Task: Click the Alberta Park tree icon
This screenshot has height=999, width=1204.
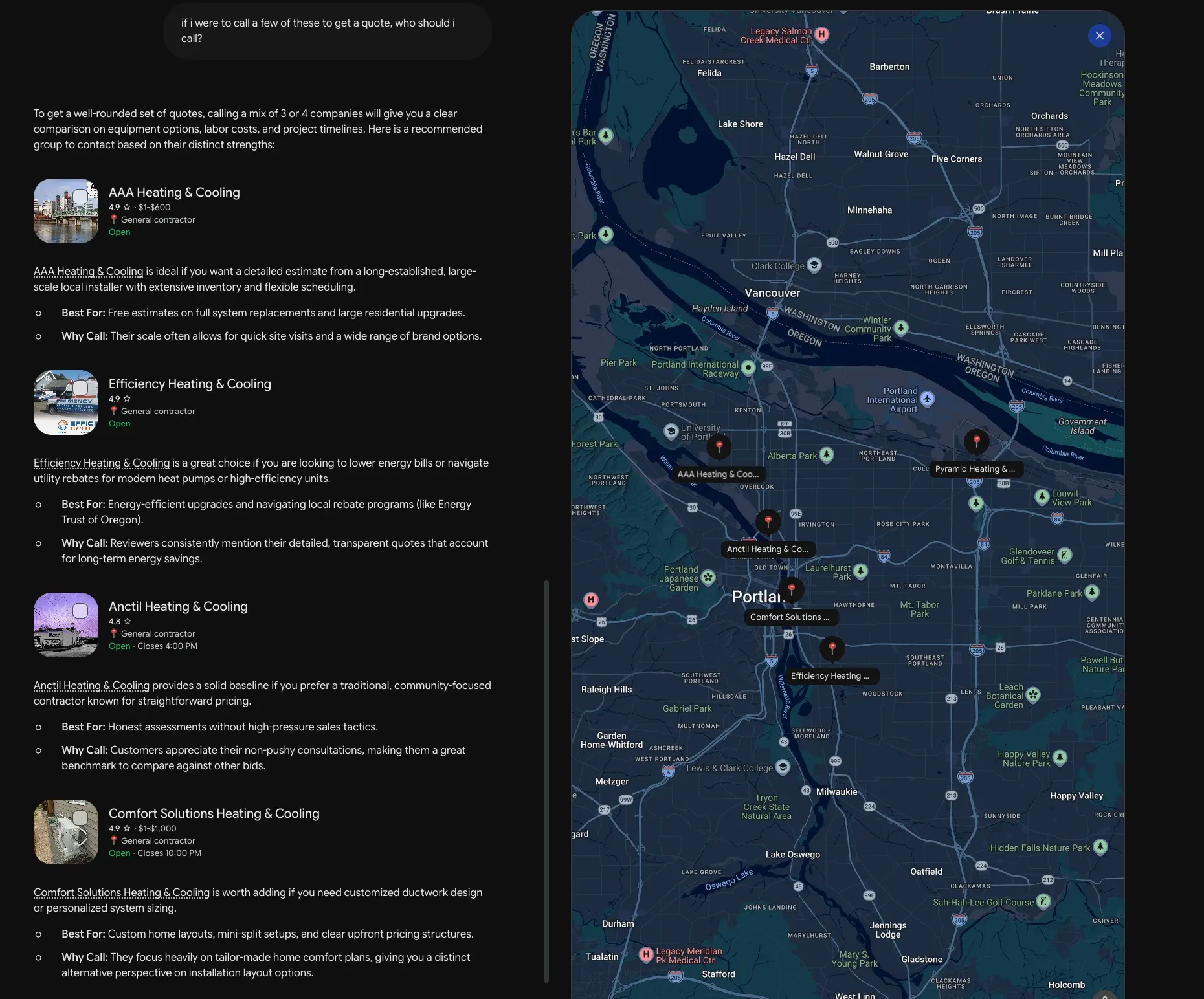Action: (827, 455)
